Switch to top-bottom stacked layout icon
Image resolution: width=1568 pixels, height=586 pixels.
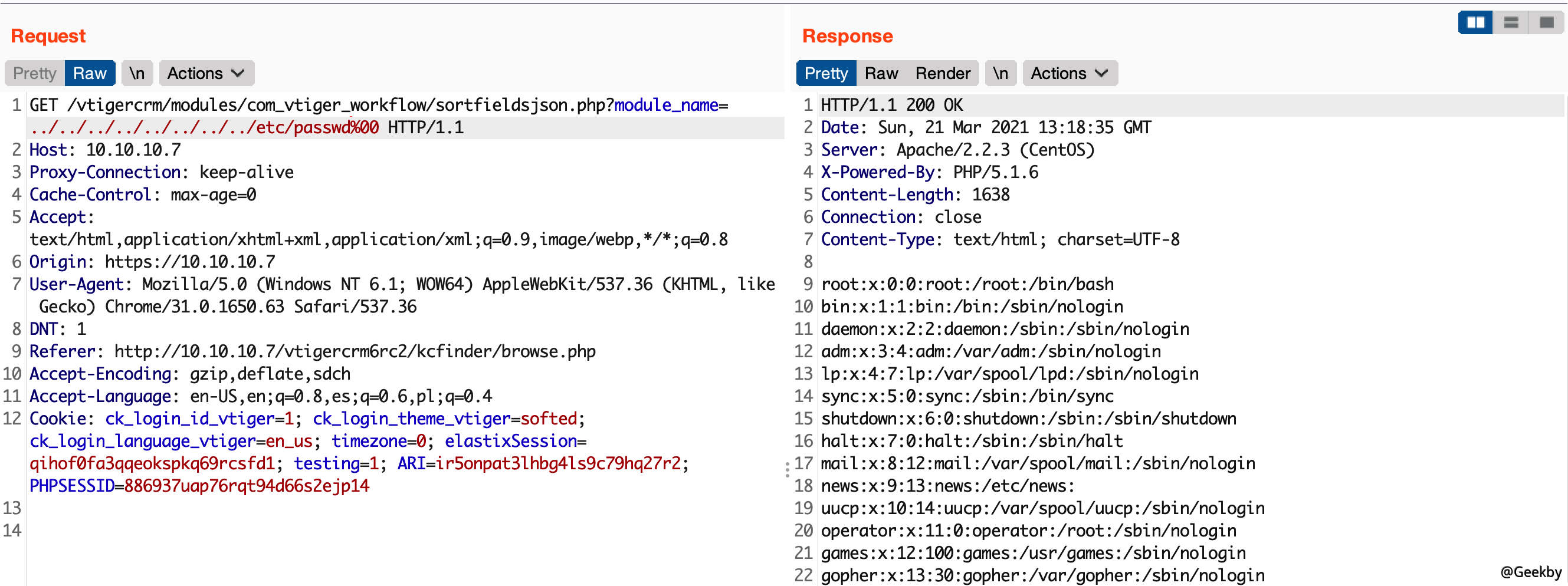point(1511,23)
